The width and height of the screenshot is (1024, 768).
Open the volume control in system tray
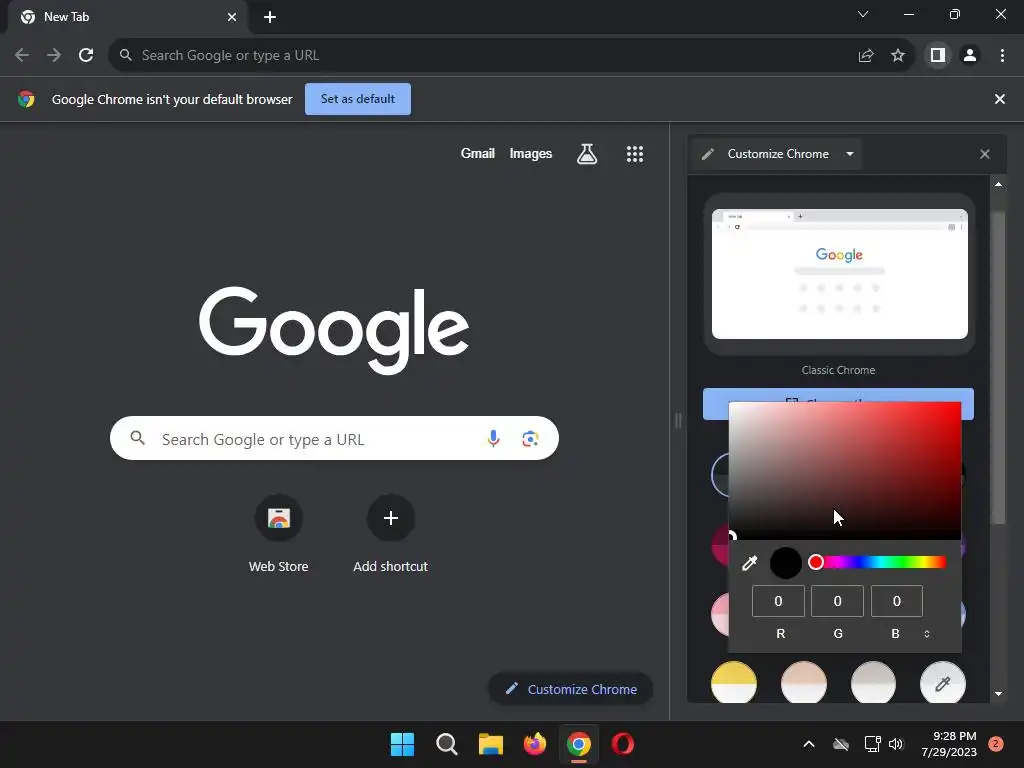pos(896,744)
